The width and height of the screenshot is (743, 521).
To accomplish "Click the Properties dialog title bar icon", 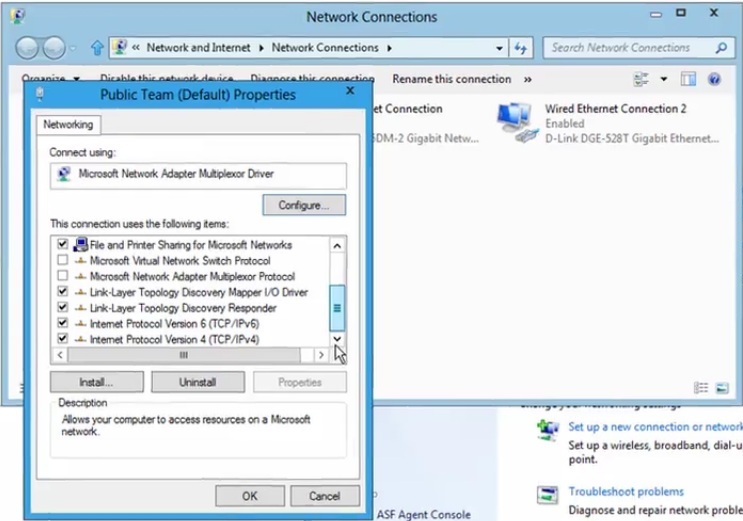I will pos(40,94).
